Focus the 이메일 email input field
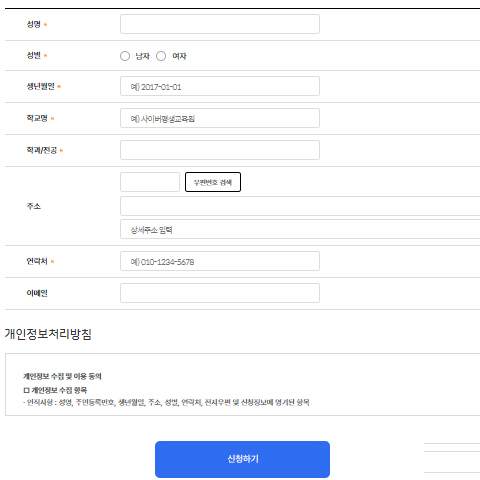 220,293
